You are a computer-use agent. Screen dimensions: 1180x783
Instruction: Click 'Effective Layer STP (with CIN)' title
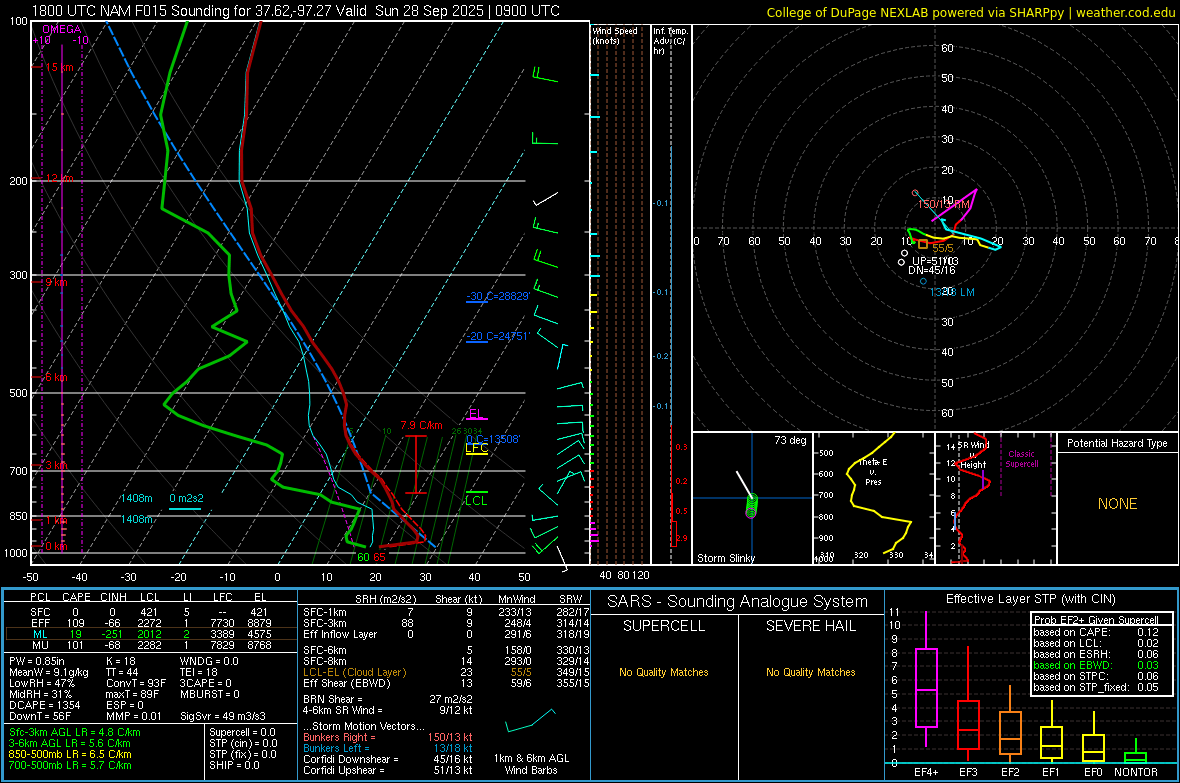click(x=1030, y=599)
